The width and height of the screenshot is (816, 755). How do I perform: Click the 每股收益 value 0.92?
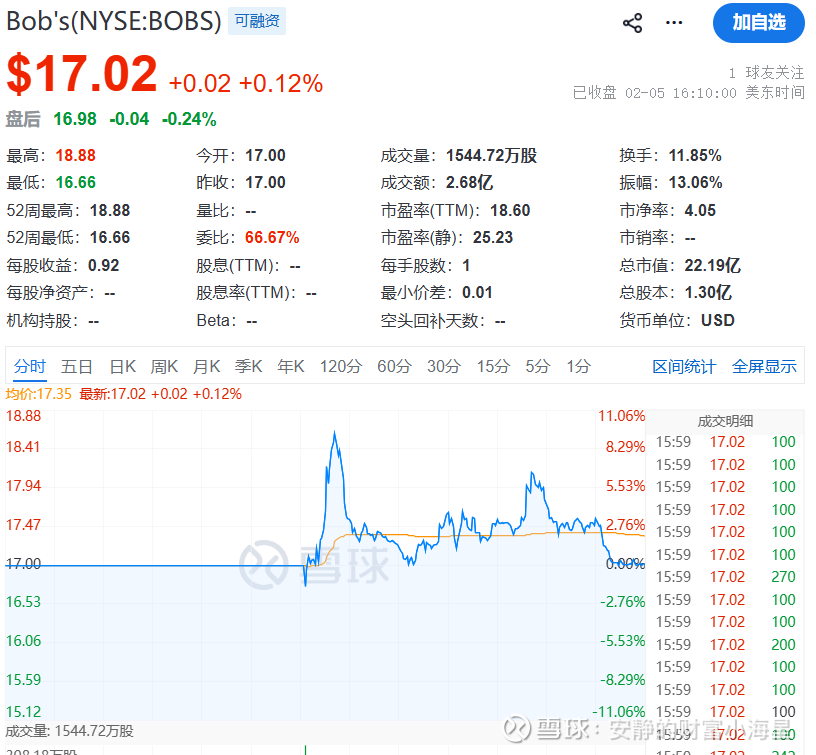pyautogui.click(x=104, y=265)
